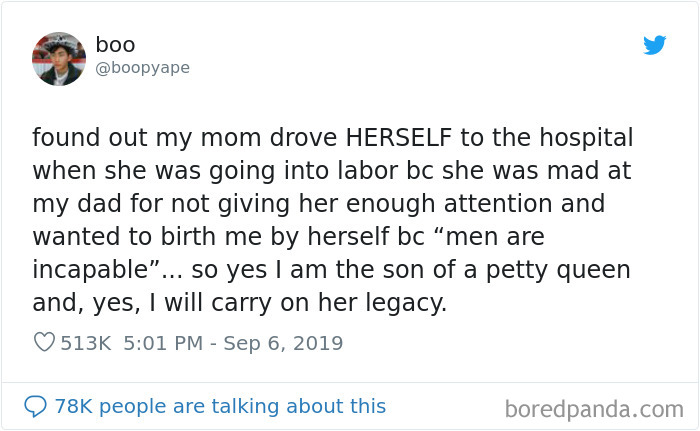700x431 pixels.
Task: Click the display name "boo"
Action: tap(115, 44)
